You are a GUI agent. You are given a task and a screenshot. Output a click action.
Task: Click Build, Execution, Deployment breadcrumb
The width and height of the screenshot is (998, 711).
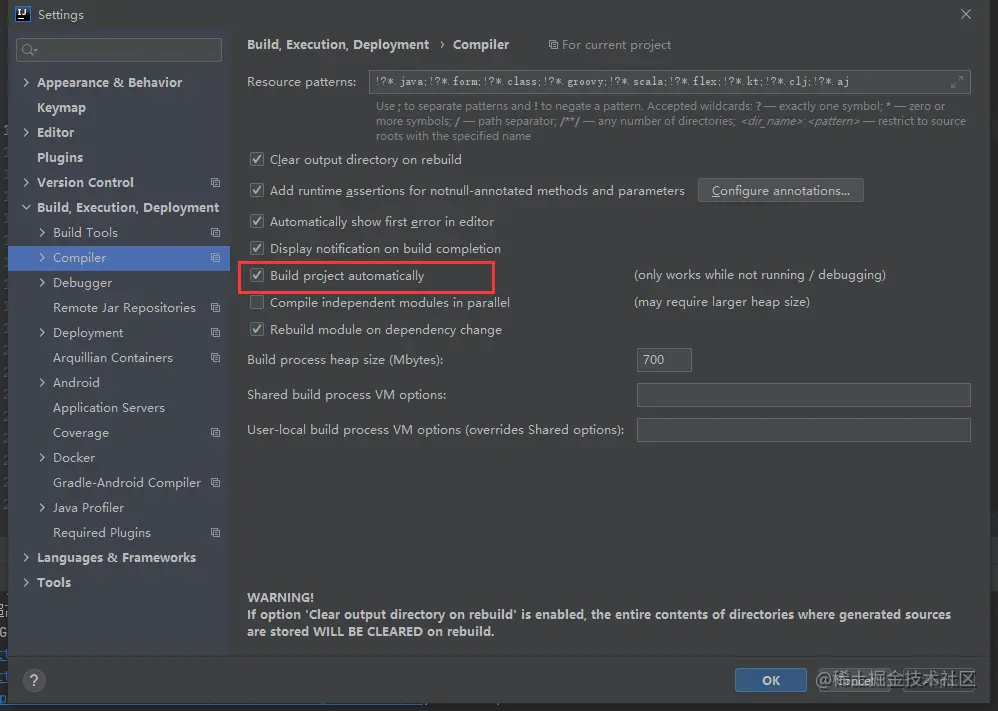pos(338,45)
